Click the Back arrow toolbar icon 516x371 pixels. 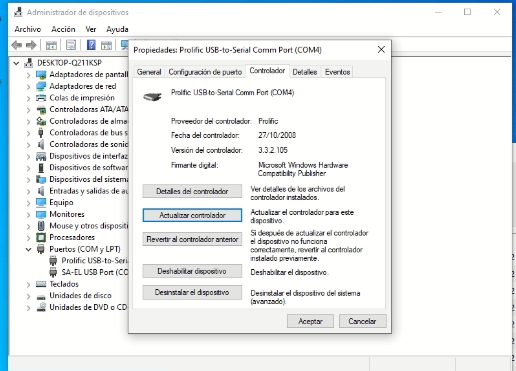16,45
